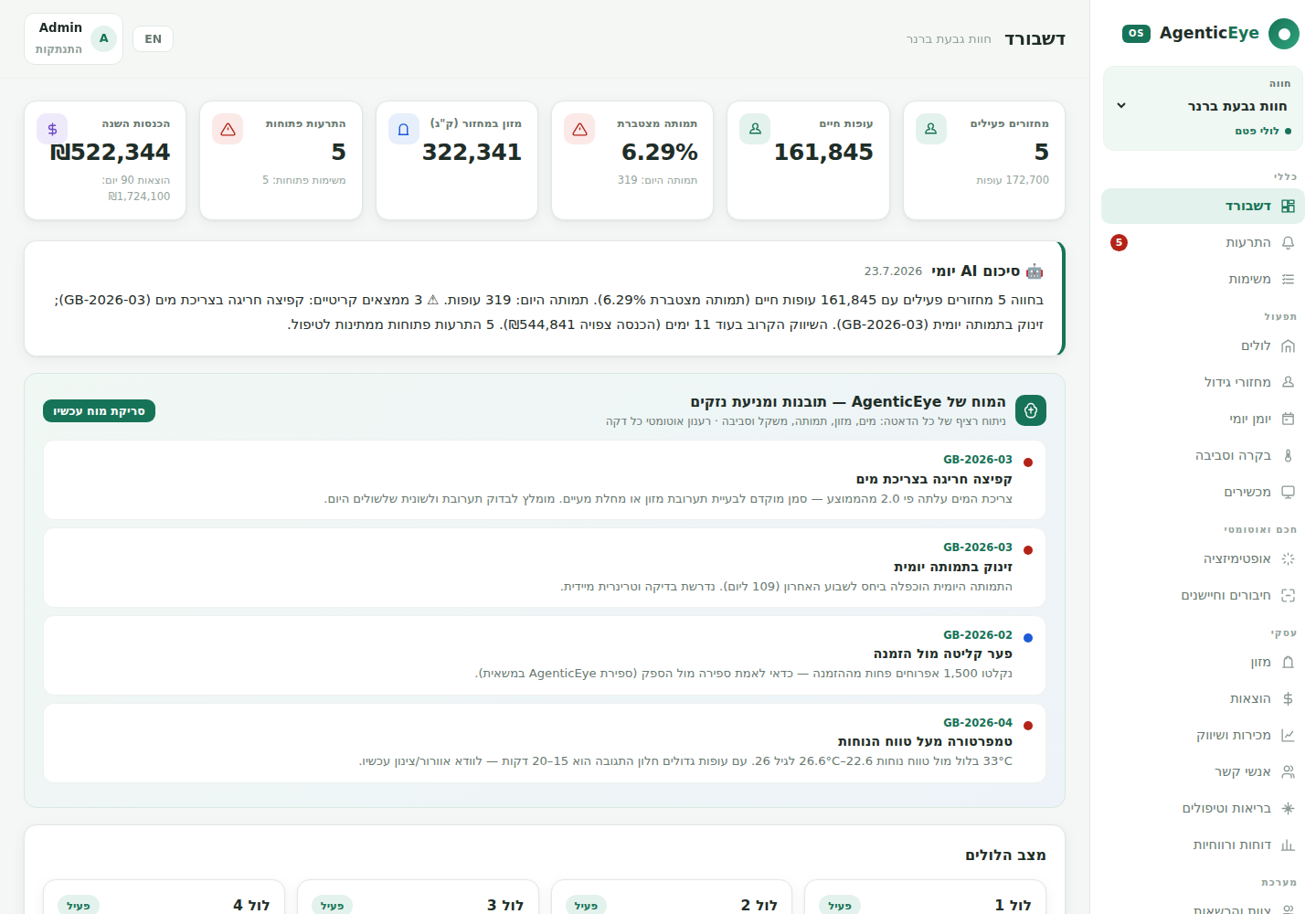Click the אופטימיזציה sparkle icon

(x=1288, y=558)
